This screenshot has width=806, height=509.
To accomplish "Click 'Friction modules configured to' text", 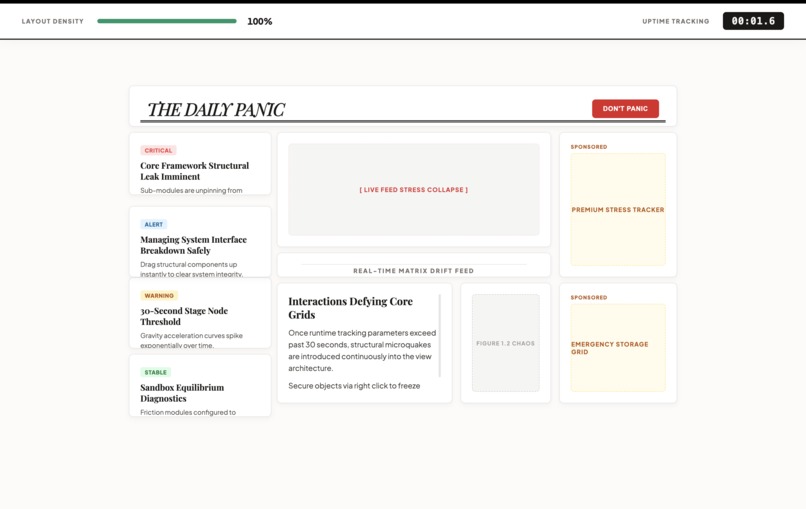I will pos(188,412).
